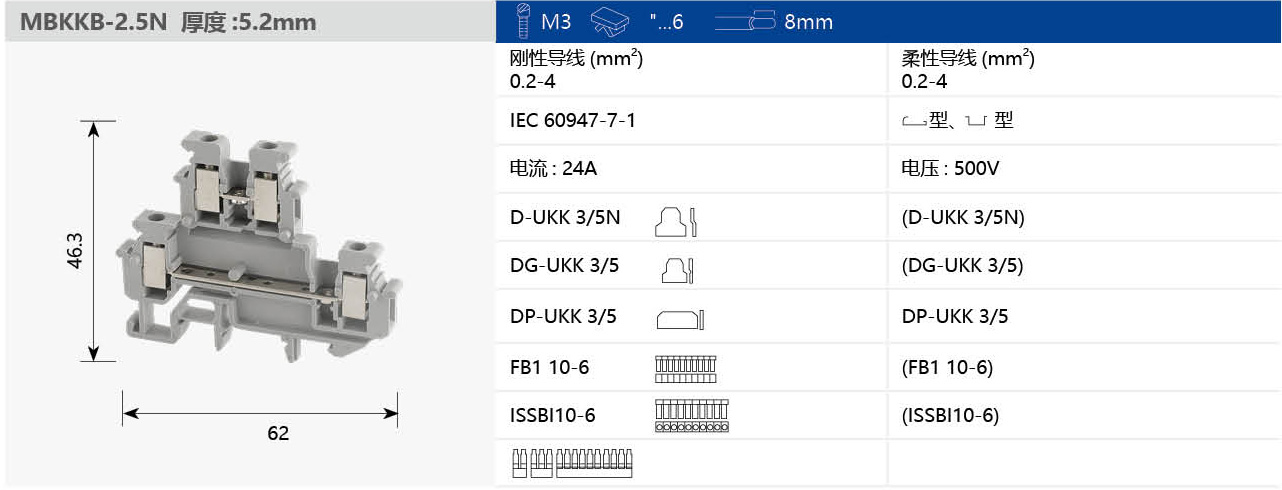Viewport: 1282px width, 490px height.
Task: Click the terminal block icon before "...6
Action: coord(611,21)
